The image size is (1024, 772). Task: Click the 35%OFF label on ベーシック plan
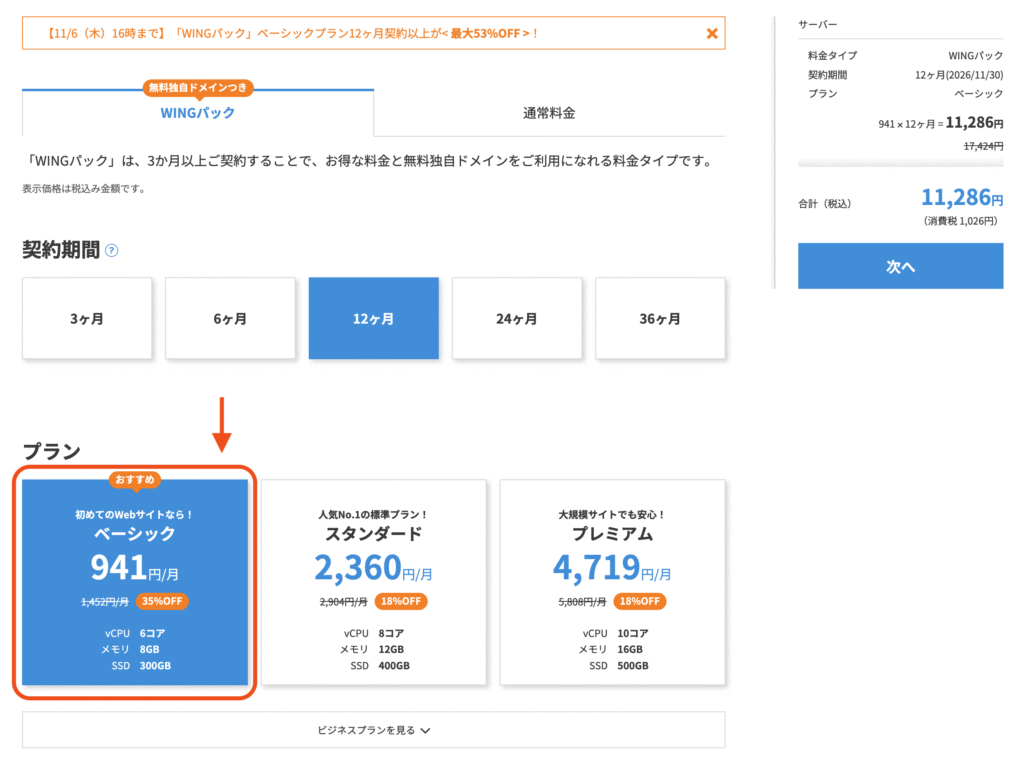164,602
